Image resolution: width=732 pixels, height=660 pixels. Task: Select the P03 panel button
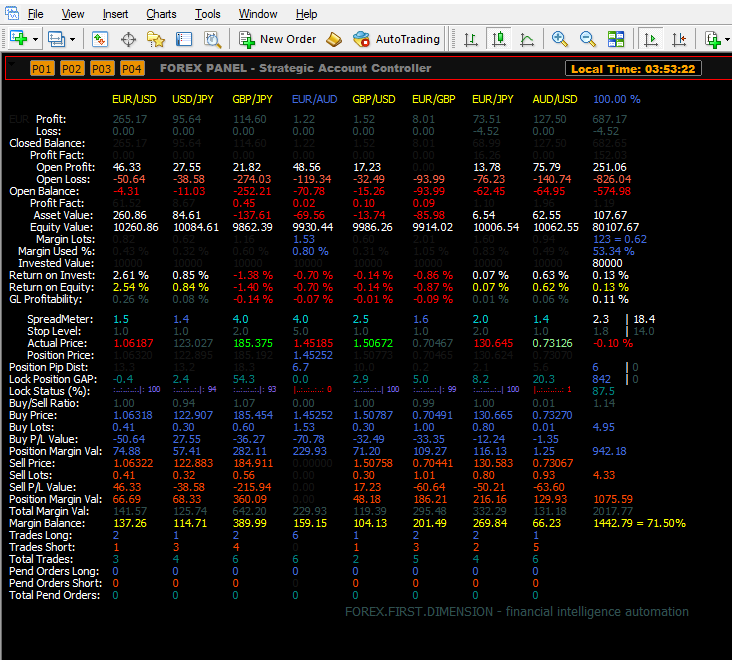click(x=102, y=69)
